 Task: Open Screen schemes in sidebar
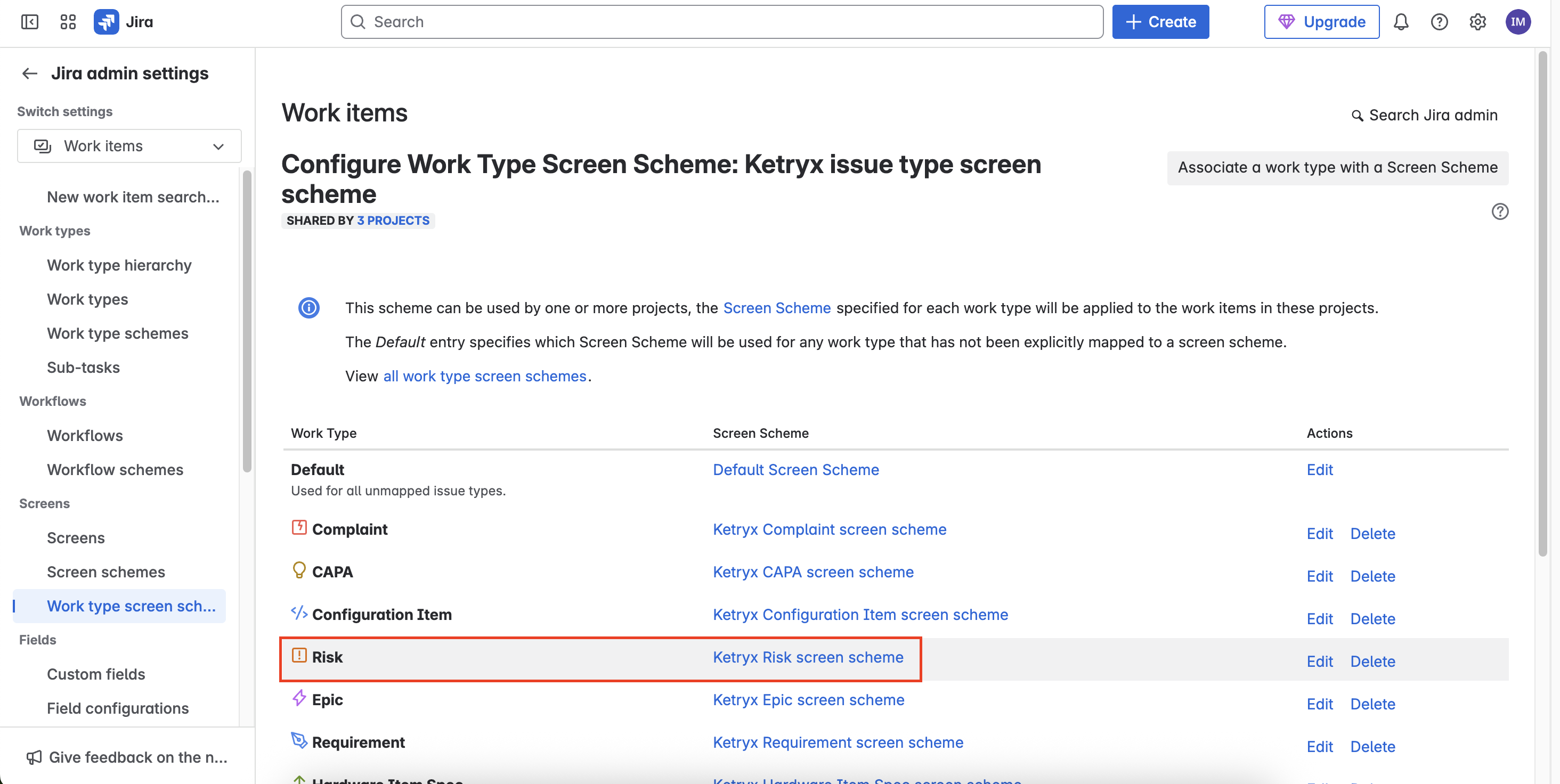106,571
